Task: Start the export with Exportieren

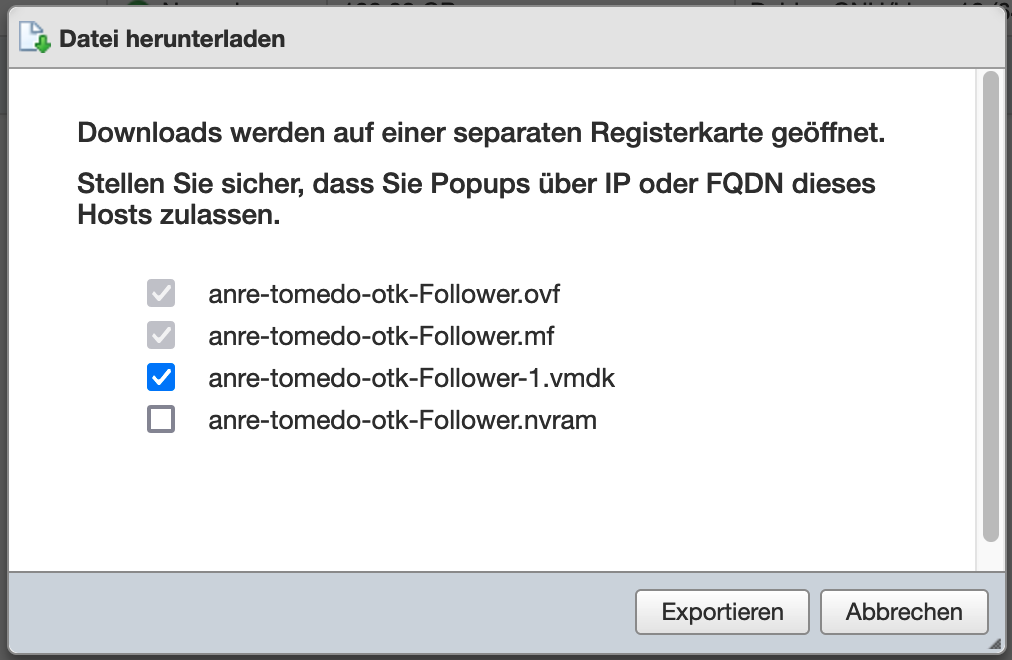Action: 722,612
